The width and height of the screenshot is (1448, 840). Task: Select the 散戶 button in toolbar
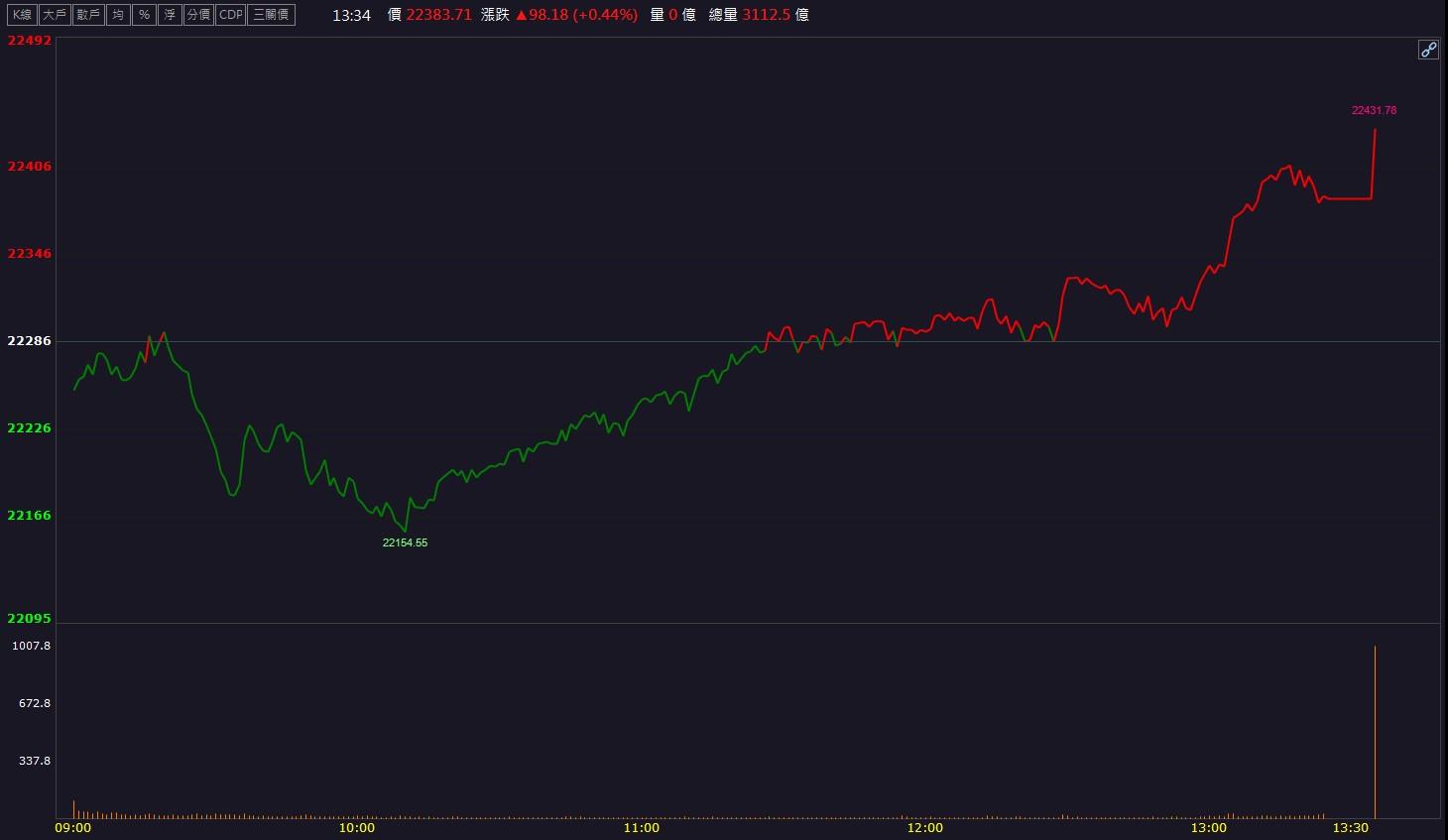(x=87, y=15)
